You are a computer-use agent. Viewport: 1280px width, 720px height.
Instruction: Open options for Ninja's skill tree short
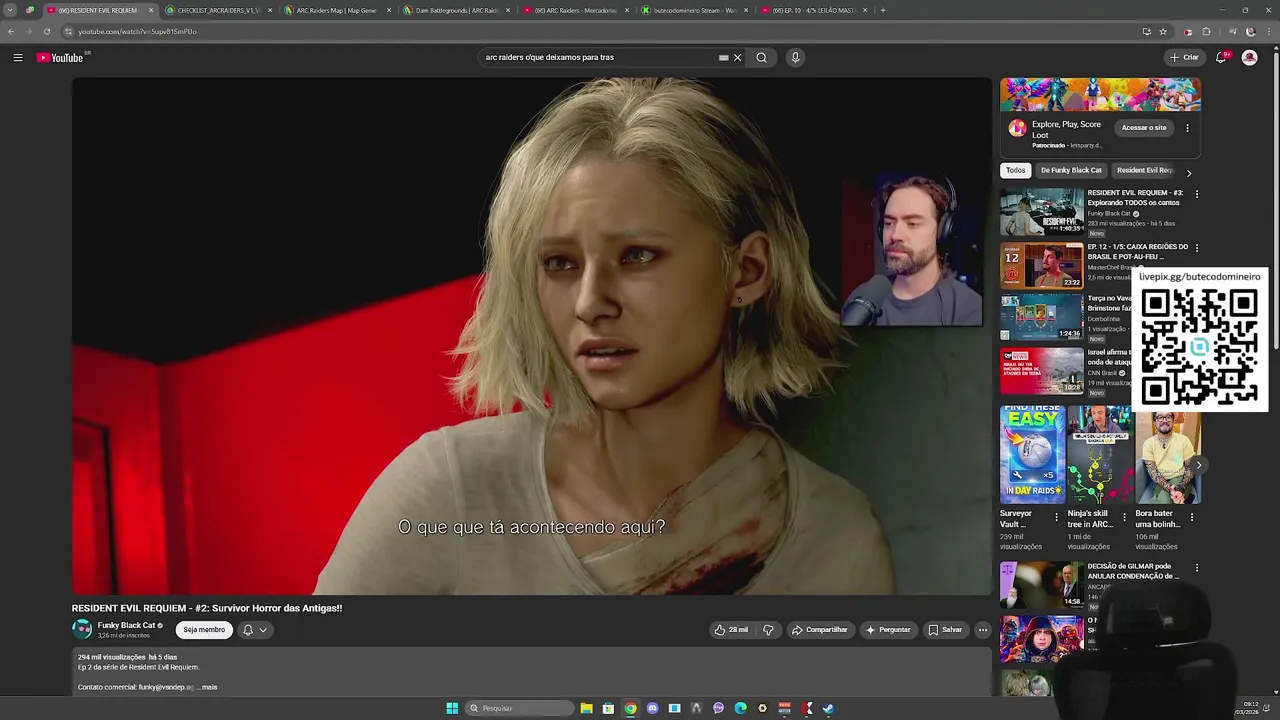point(1124,518)
